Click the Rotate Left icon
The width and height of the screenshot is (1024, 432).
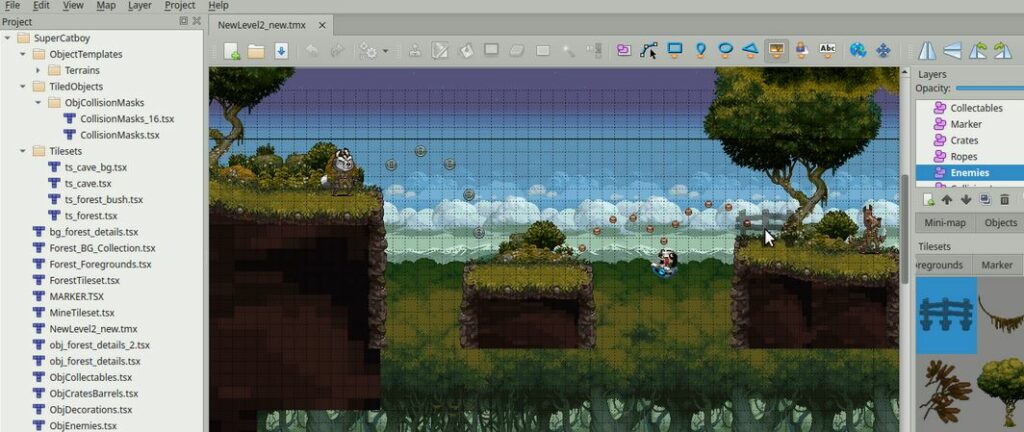[978, 51]
